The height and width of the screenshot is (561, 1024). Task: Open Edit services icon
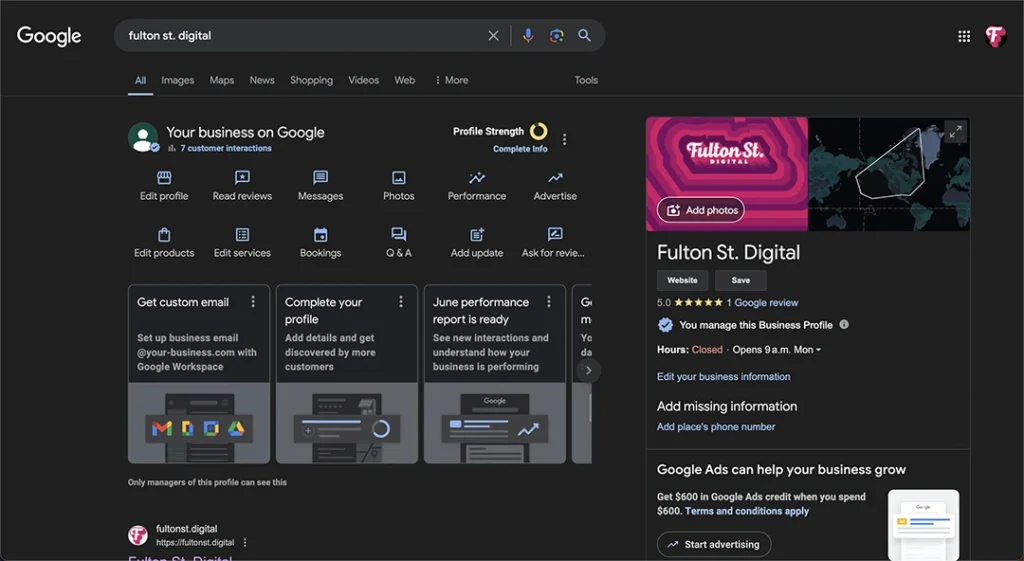242,234
